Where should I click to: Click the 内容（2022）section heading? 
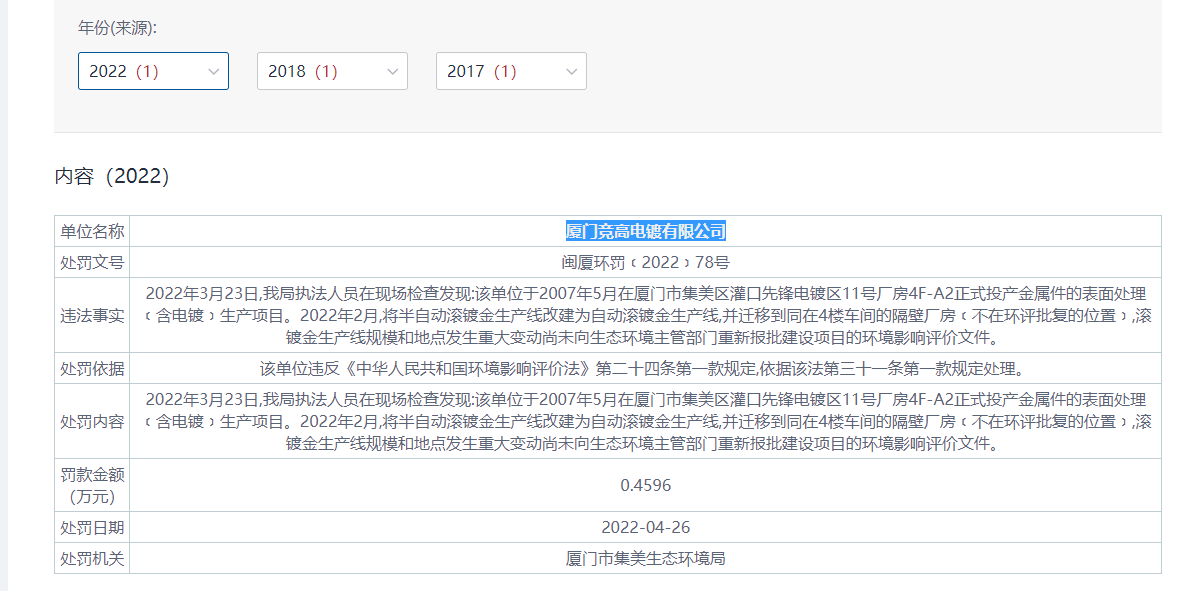pyautogui.click(x=113, y=176)
